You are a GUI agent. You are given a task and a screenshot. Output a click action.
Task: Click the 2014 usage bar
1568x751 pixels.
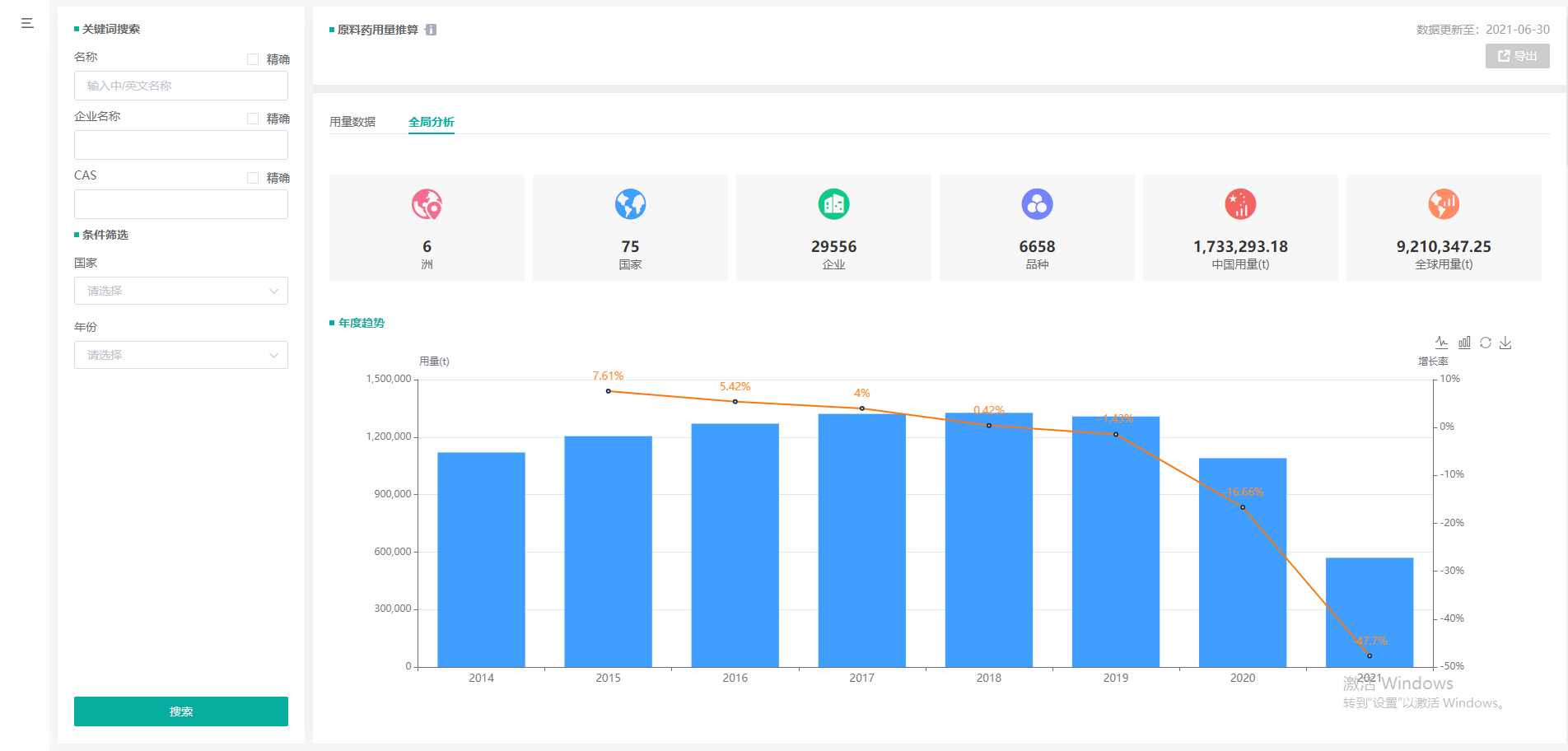481,560
